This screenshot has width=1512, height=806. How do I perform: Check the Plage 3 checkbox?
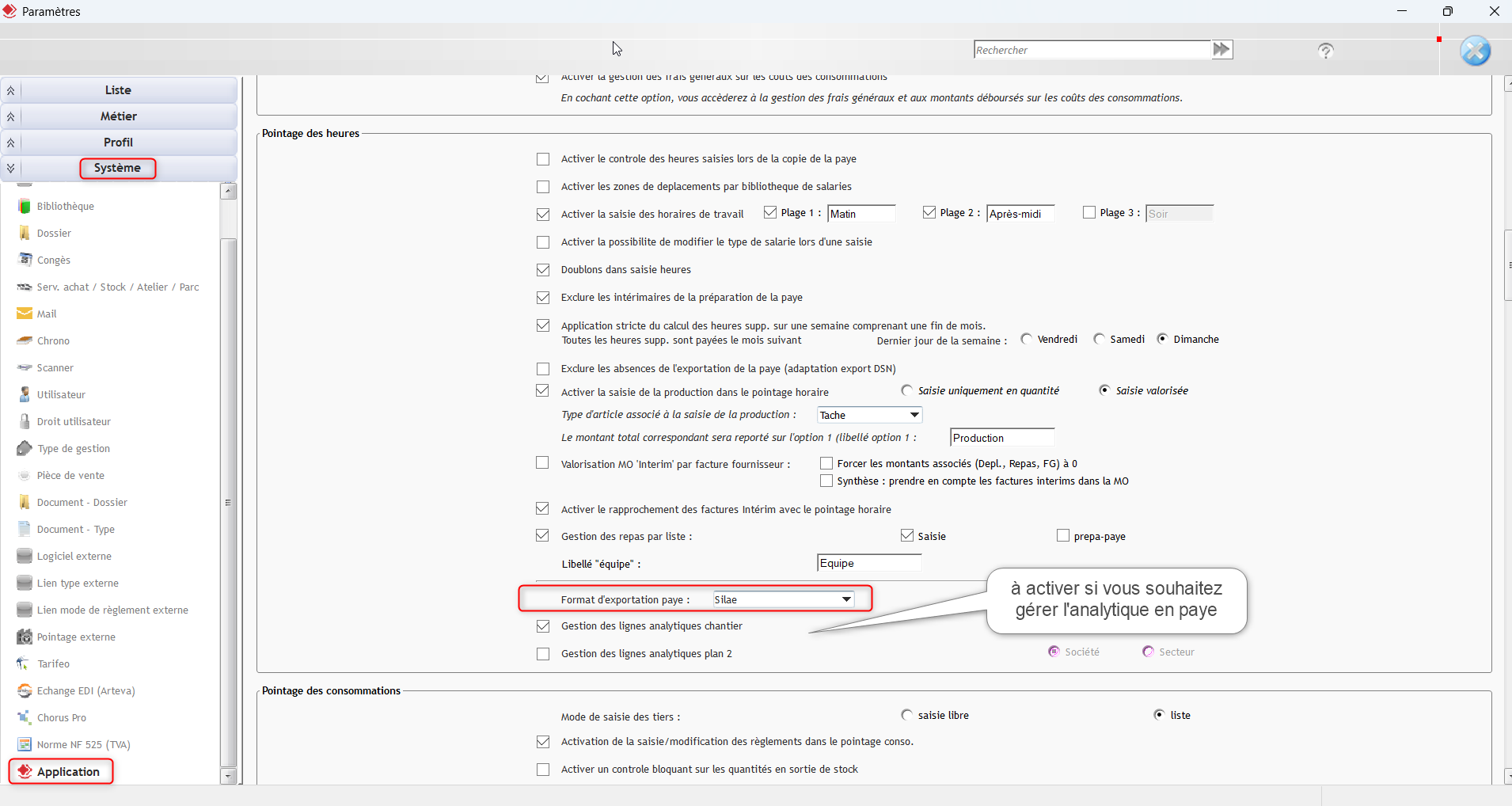(1089, 213)
